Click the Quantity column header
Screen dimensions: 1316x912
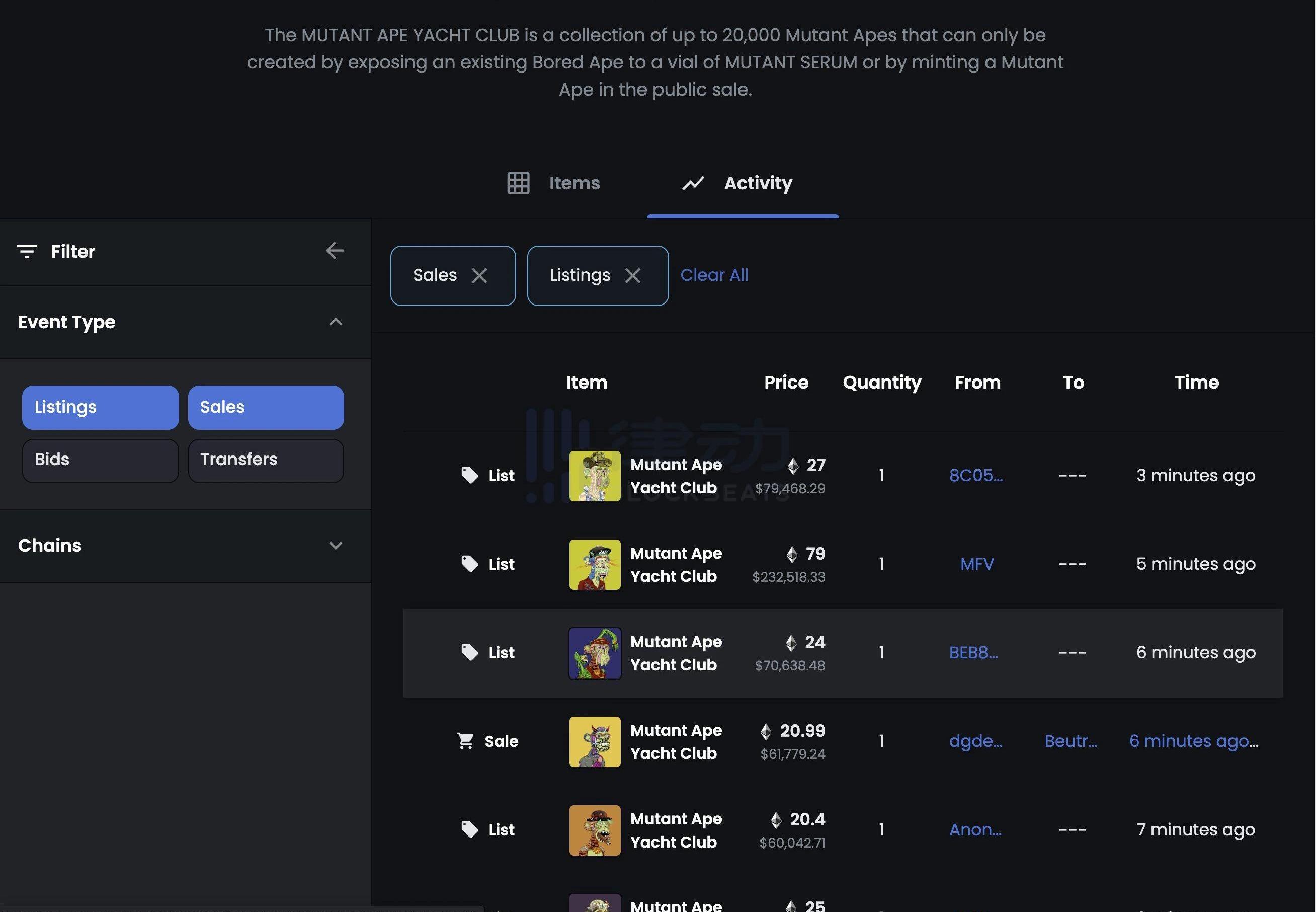pyautogui.click(x=882, y=383)
